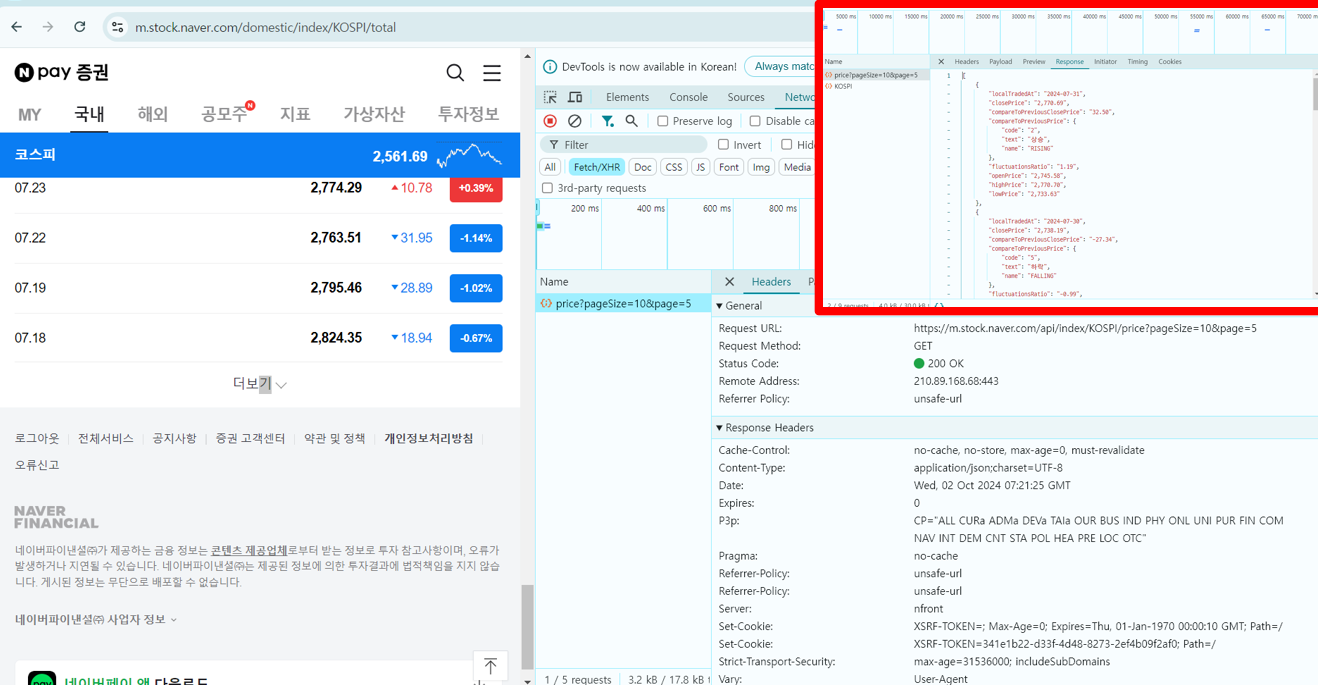
Task: Stop recording network log red button
Action: coord(550,121)
